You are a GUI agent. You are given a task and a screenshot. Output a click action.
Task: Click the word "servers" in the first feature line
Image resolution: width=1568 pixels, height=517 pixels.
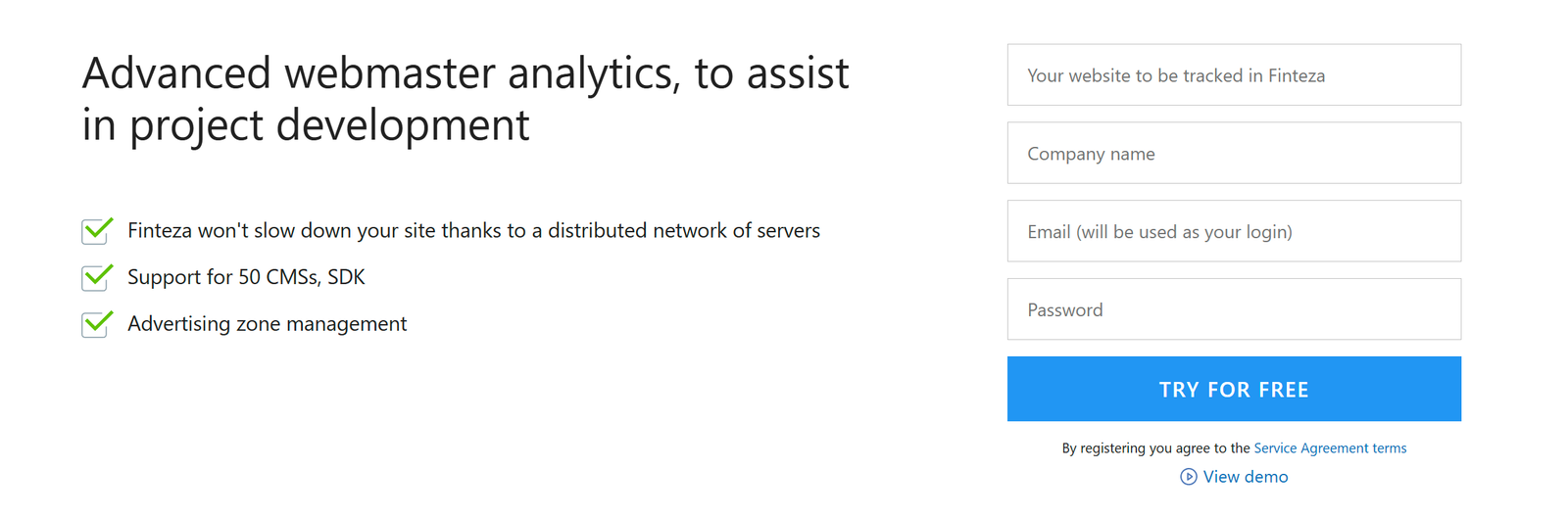coord(788,231)
